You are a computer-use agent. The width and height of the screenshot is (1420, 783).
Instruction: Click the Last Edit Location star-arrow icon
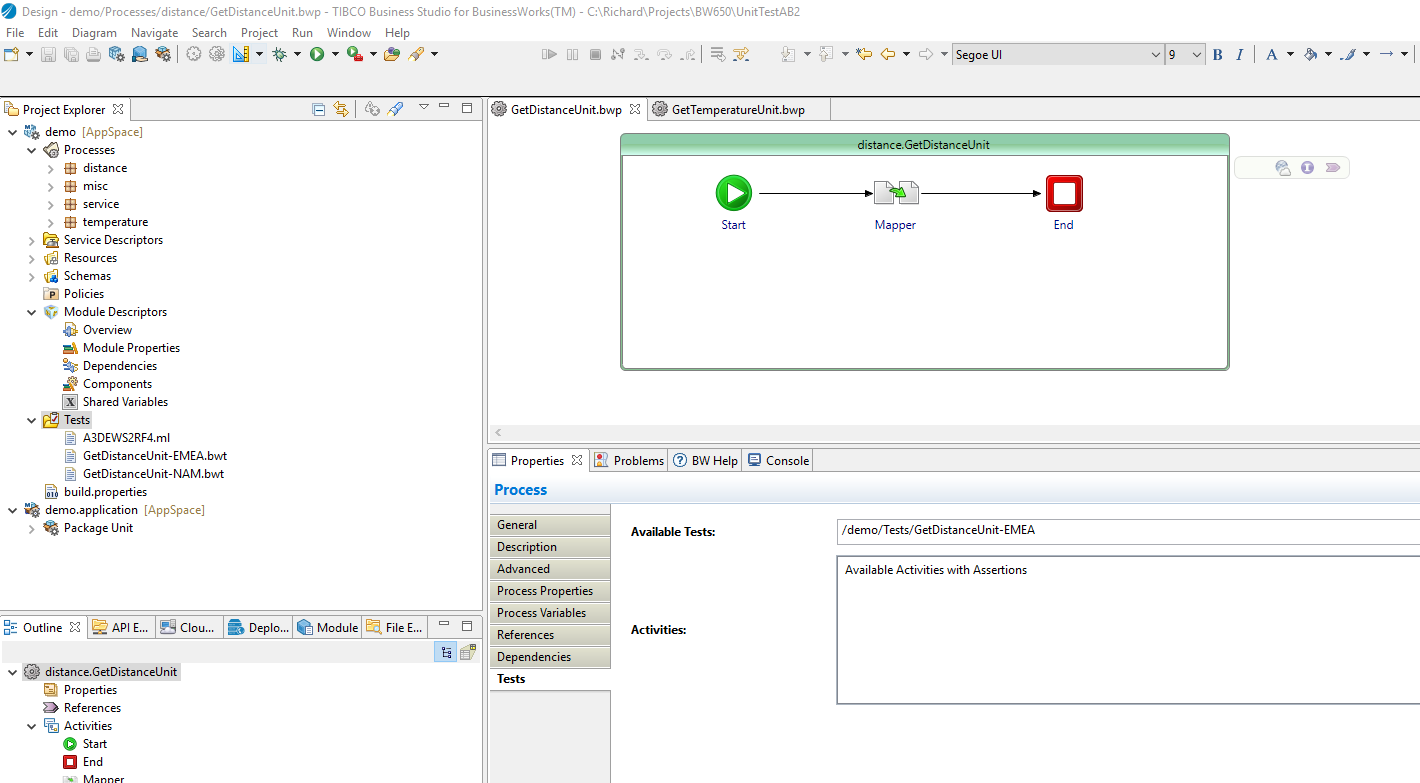(864, 54)
